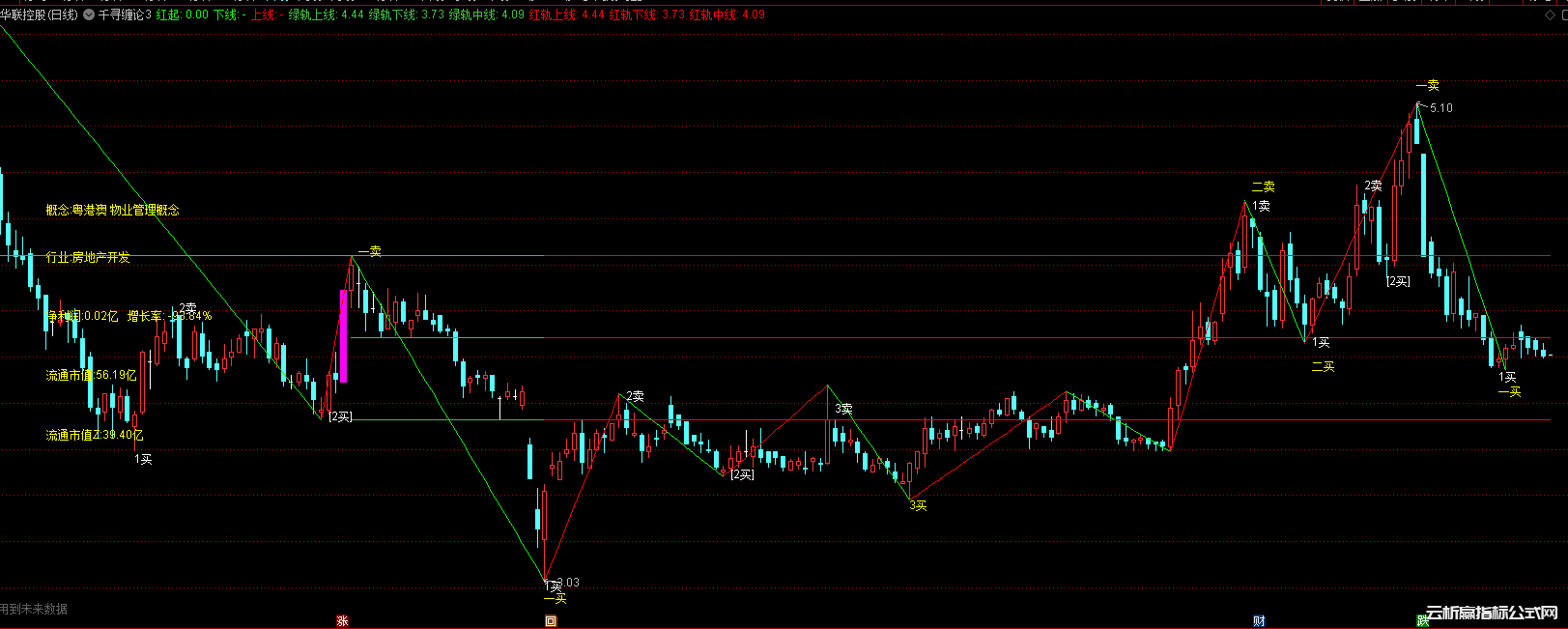Viewport: 1568px width, 629px height.
Task: Click the 用到未来数据 notice text
Action: [35, 609]
